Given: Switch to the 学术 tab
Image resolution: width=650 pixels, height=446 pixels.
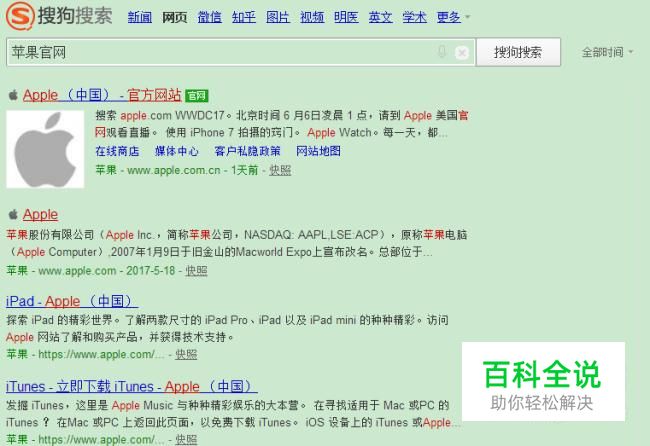Looking at the screenshot, I should 415,17.
